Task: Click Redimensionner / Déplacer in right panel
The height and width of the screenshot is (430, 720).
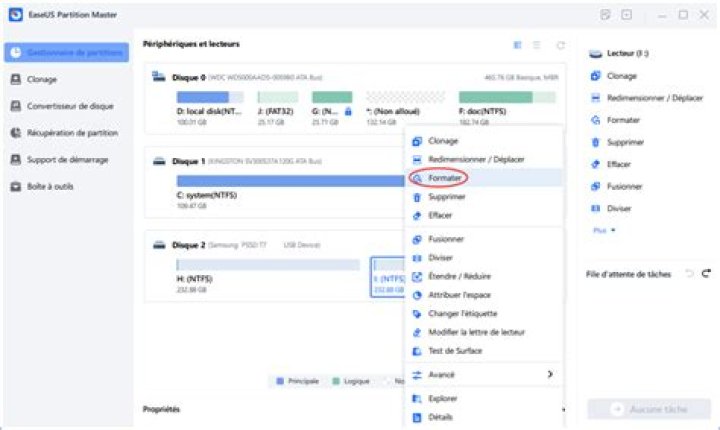Action: pyautogui.click(x=647, y=98)
